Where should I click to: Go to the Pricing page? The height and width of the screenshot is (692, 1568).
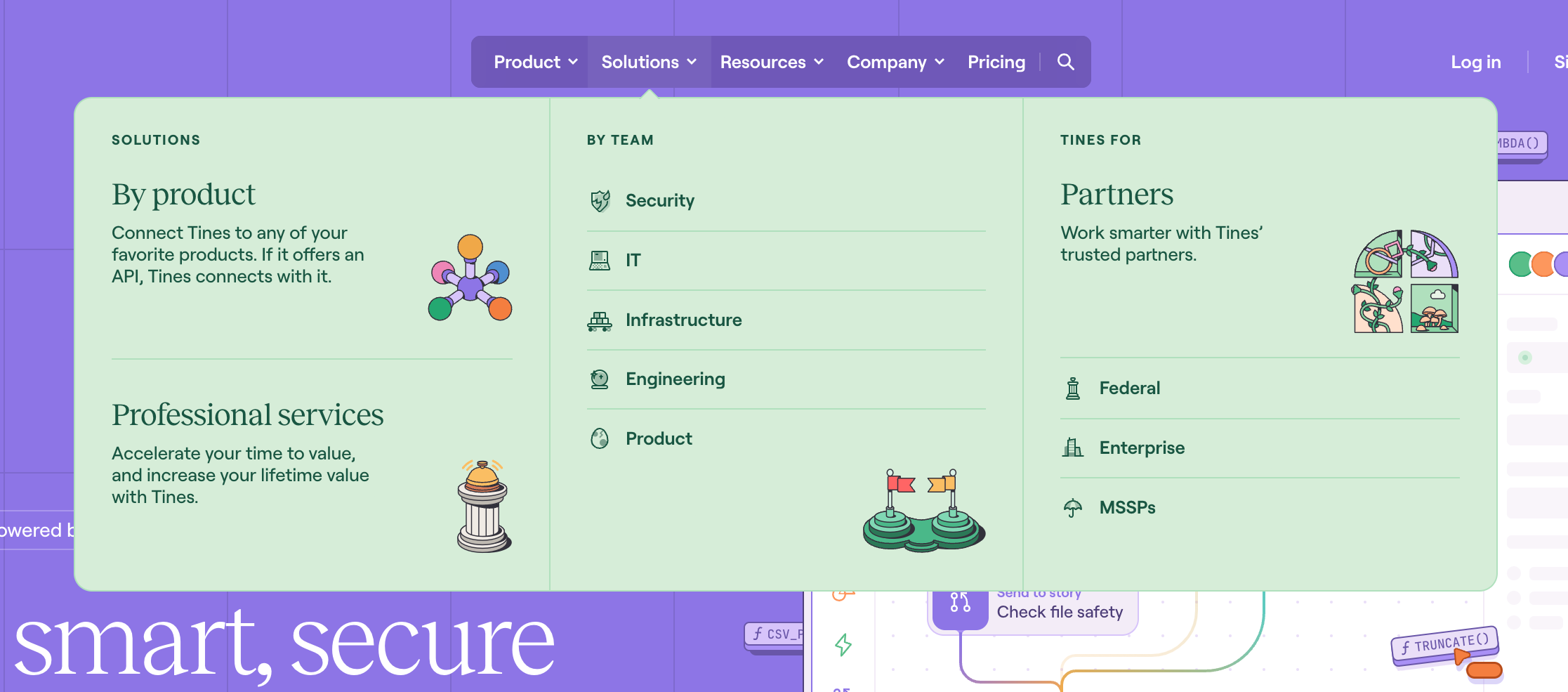996,62
